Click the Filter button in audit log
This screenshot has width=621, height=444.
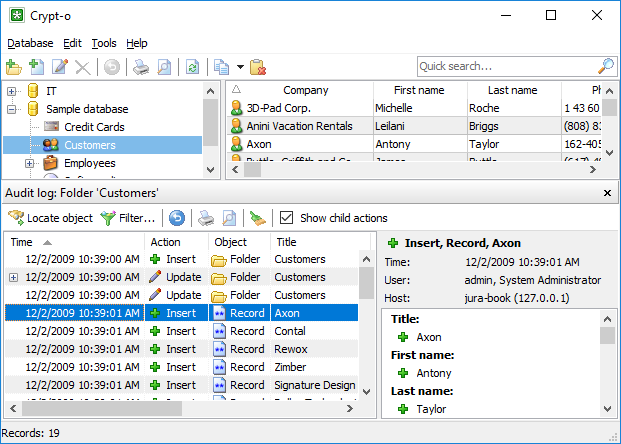point(128,217)
